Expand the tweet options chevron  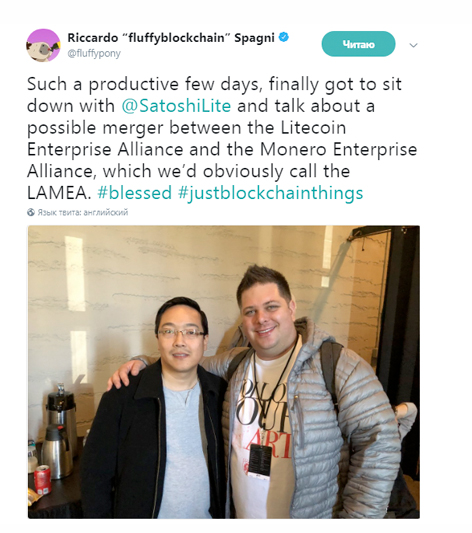pyautogui.click(x=413, y=45)
